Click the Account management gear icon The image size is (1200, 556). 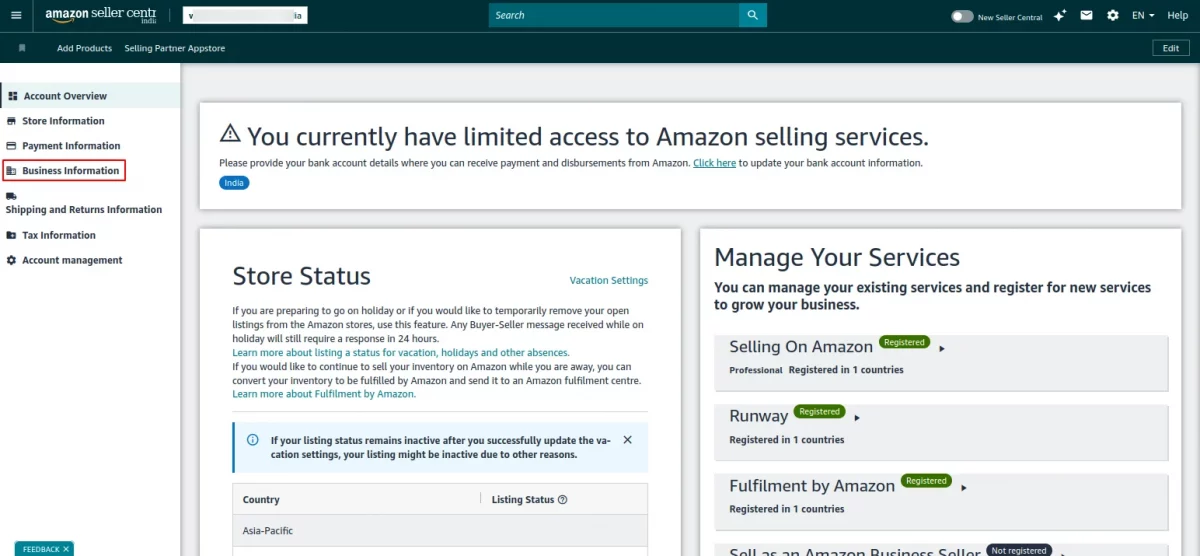click(12, 260)
